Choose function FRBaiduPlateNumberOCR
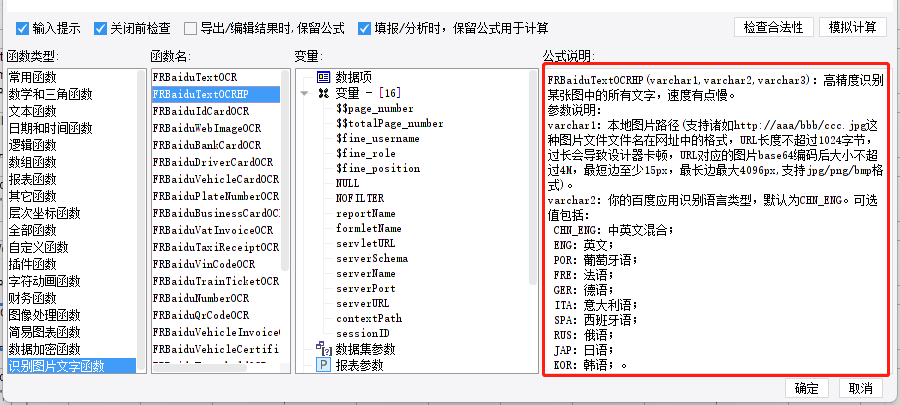 [216, 196]
